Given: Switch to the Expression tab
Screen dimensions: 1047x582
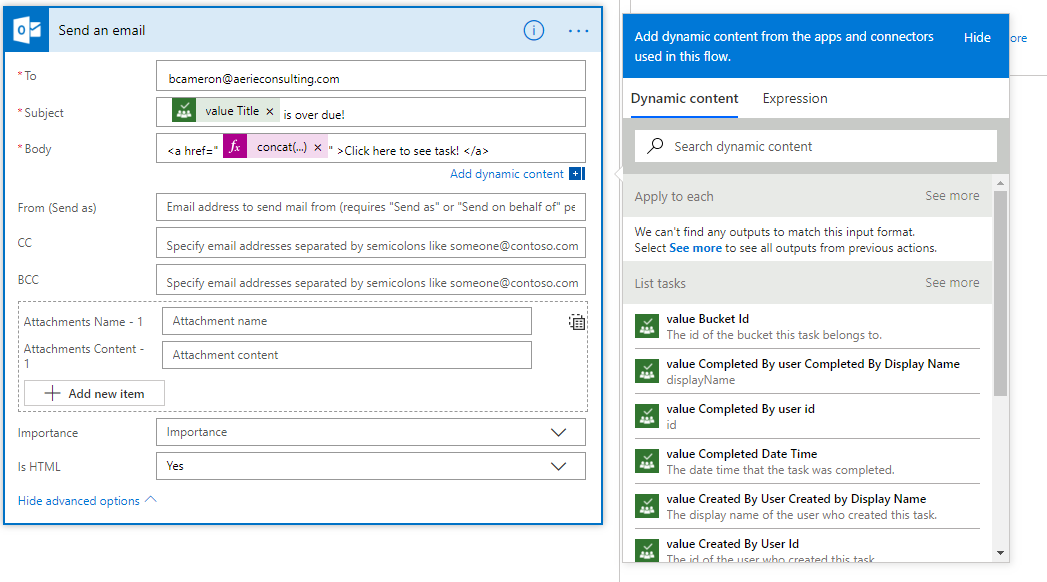Looking at the screenshot, I should click(x=795, y=99).
